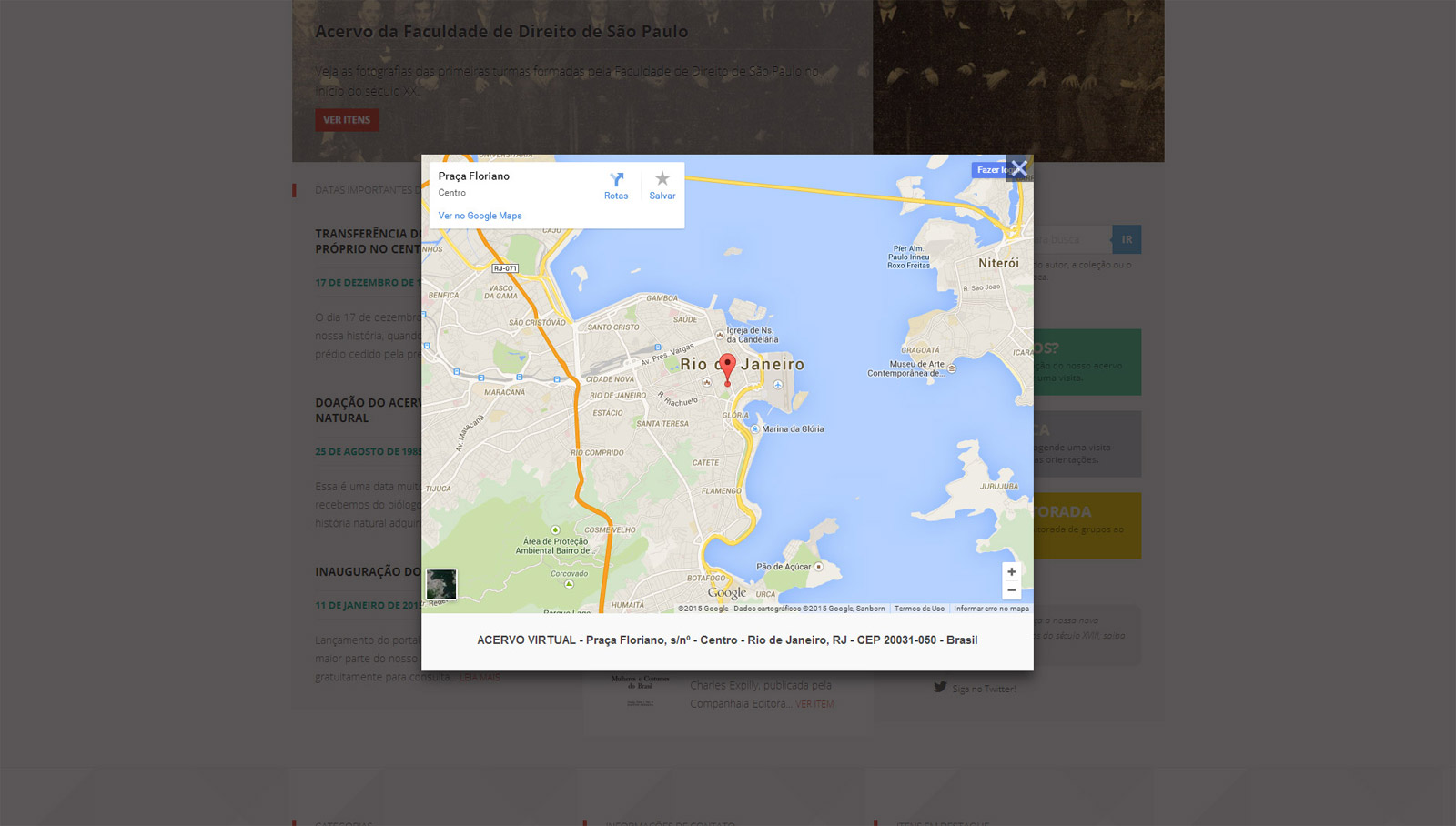
Task: Open 'Ver no Google Maps' link
Action: 480,216
